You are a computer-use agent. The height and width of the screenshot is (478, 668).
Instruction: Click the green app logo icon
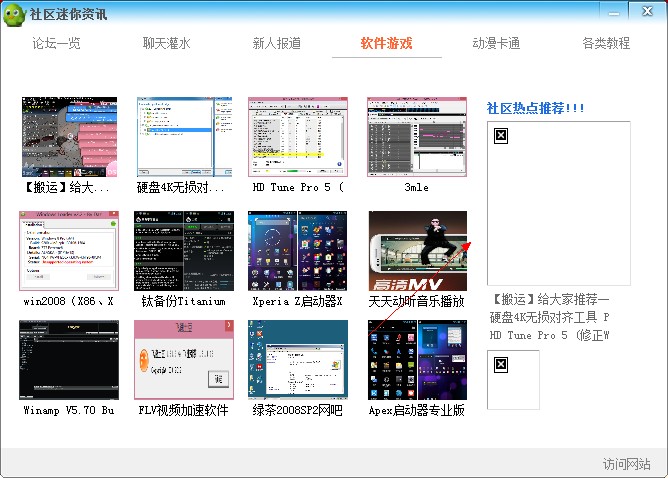[14, 14]
